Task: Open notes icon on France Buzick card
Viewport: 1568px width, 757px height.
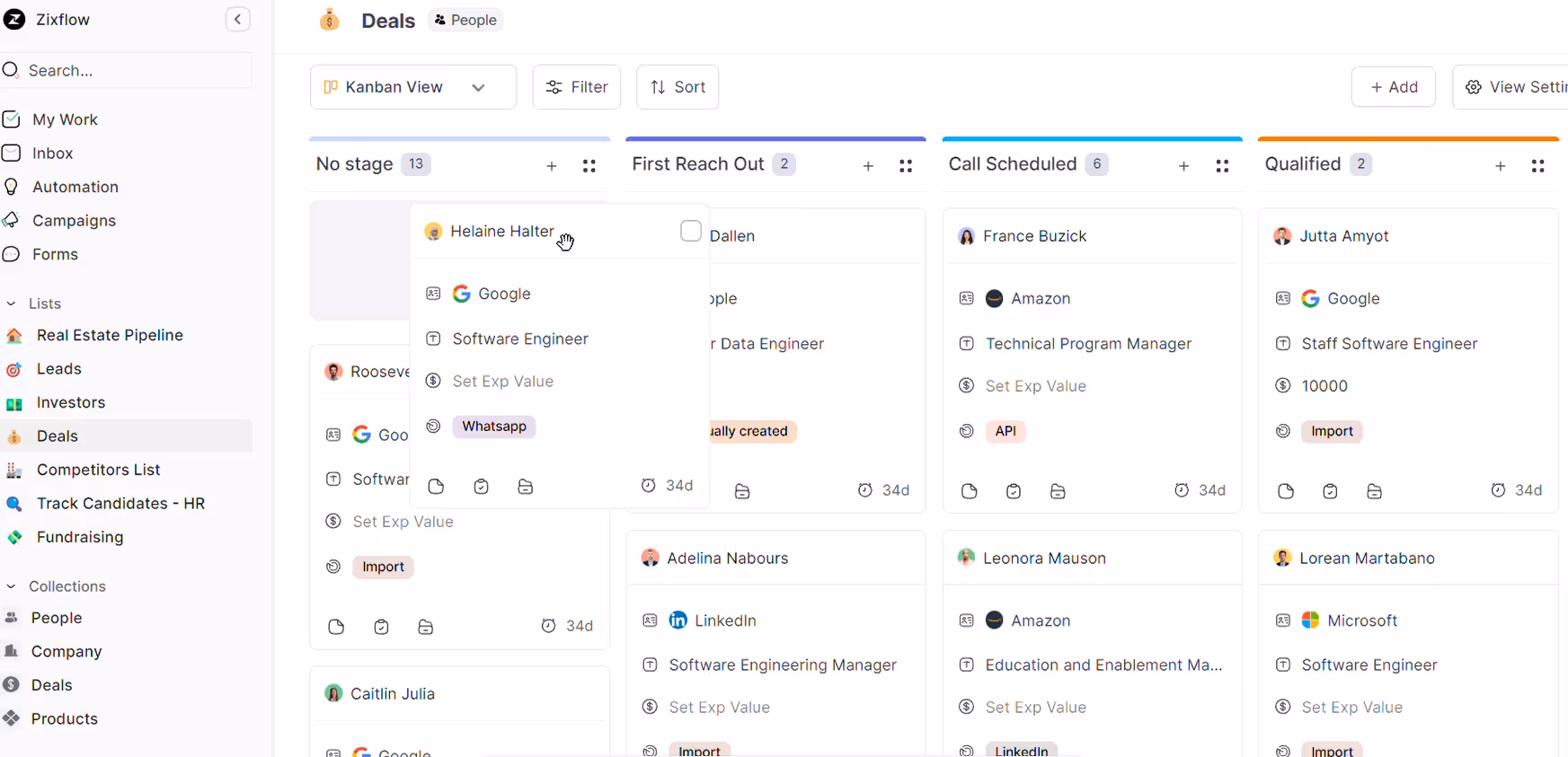Action: click(x=970, y=491)
